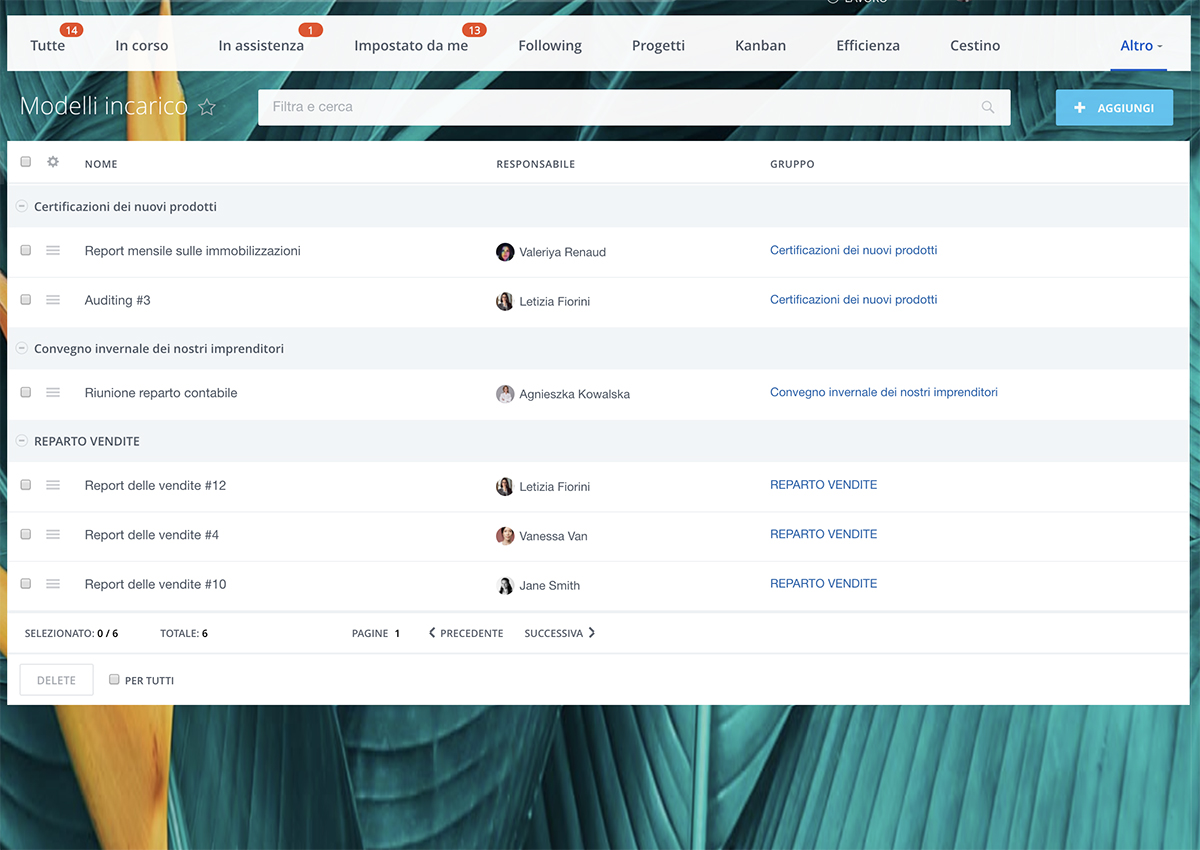Open REPARTO VENDITE link in vendite #4 row
This screenshot has width=1200, height=850.
click(824, 534)
